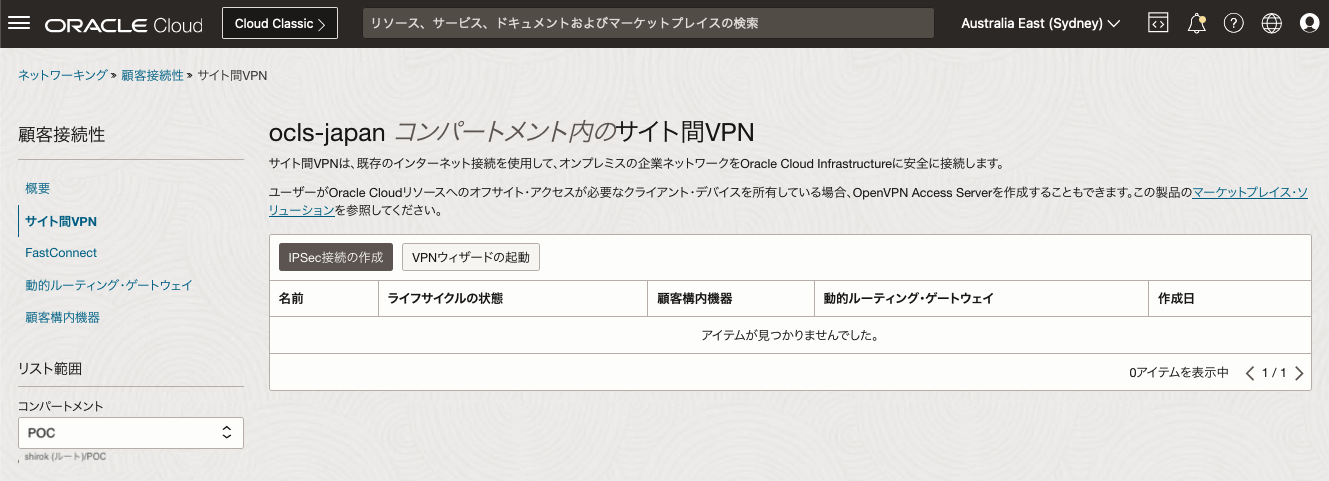Click 顧客接続性 breadcrumb link
The height and width of the screenshot is (481, 1329).
pos(152,75)
